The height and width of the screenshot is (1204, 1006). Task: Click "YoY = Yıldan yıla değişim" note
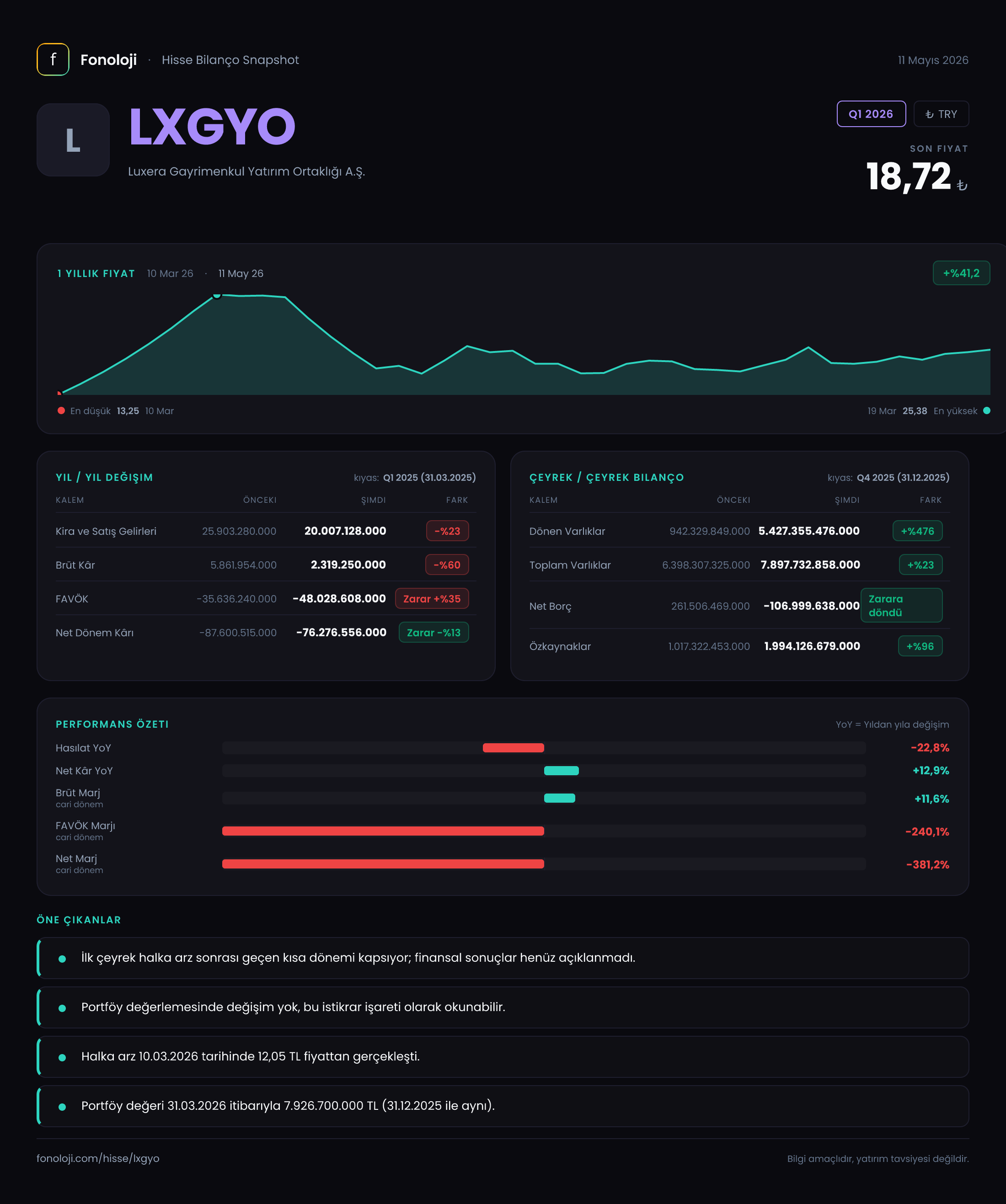893,725
